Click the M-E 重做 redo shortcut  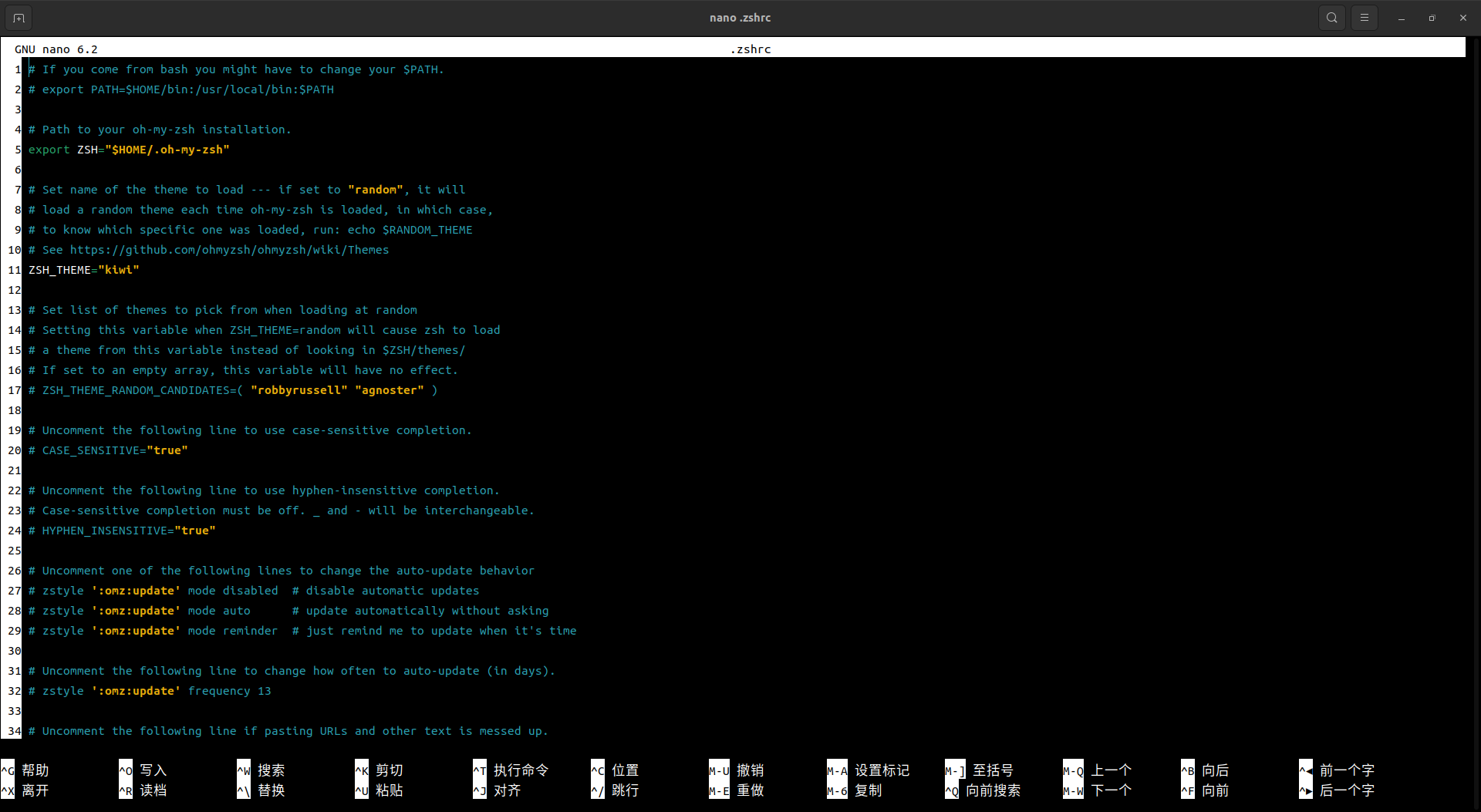[x=737, y=790]
